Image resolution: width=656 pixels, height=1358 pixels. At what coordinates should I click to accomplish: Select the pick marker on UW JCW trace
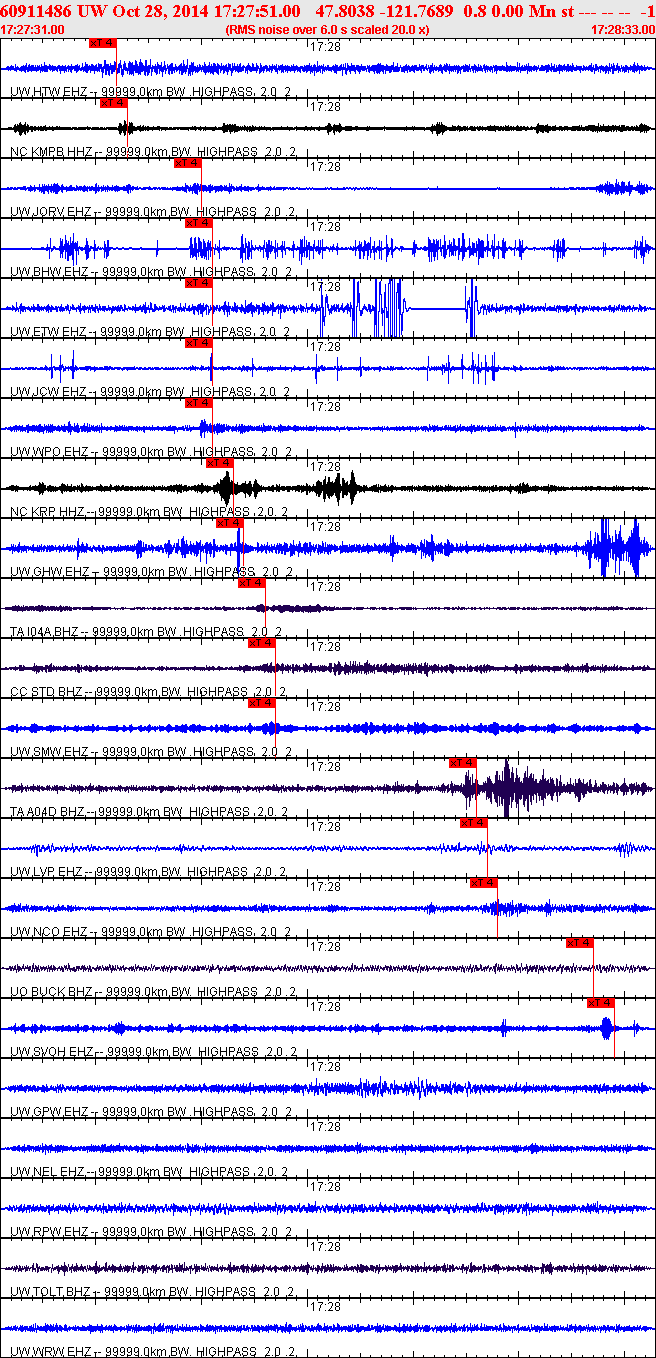198,343
